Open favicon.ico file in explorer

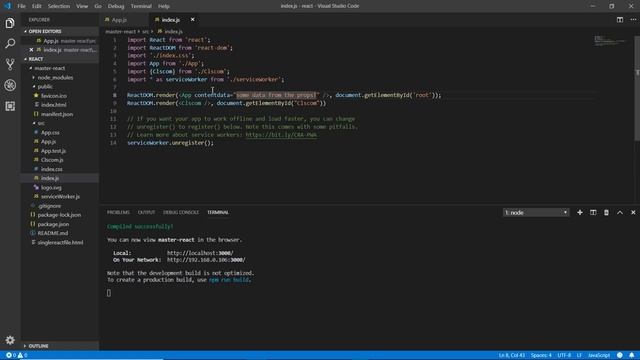tap(54, 96)
